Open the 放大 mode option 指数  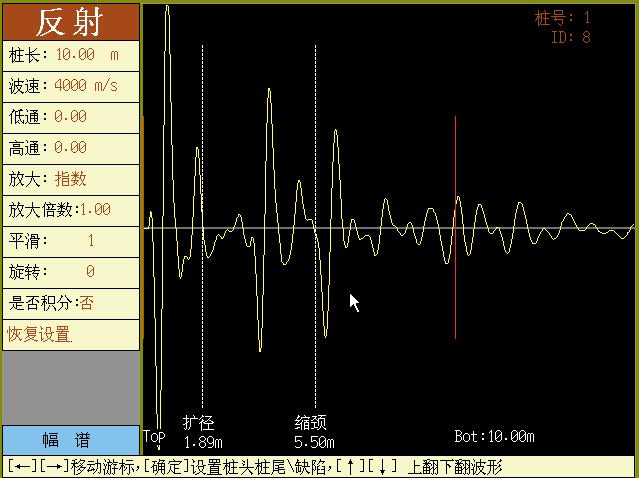pyautogui.click(x=70, y=179)
